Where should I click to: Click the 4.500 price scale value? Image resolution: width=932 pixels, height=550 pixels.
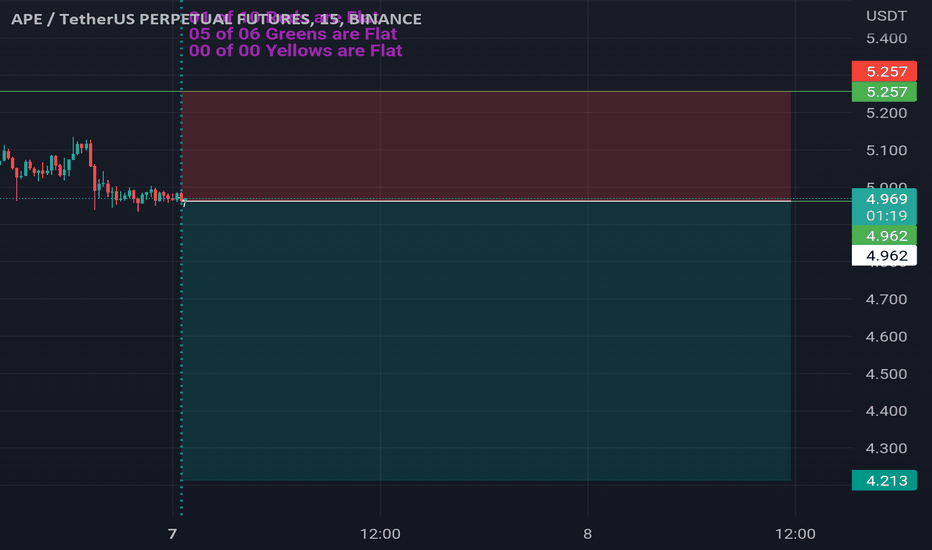pyautogui.click(x=886, y=374)
